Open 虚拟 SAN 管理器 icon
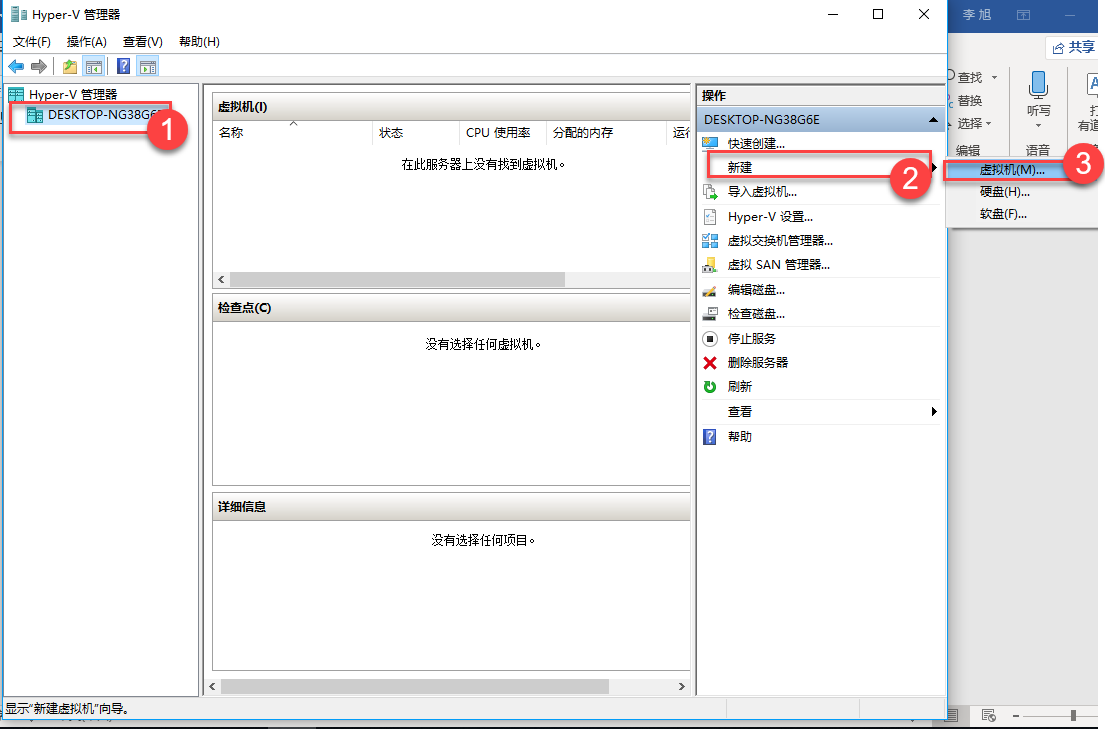The width and height of the screenshot is (1105, 729). coord(710,265)
